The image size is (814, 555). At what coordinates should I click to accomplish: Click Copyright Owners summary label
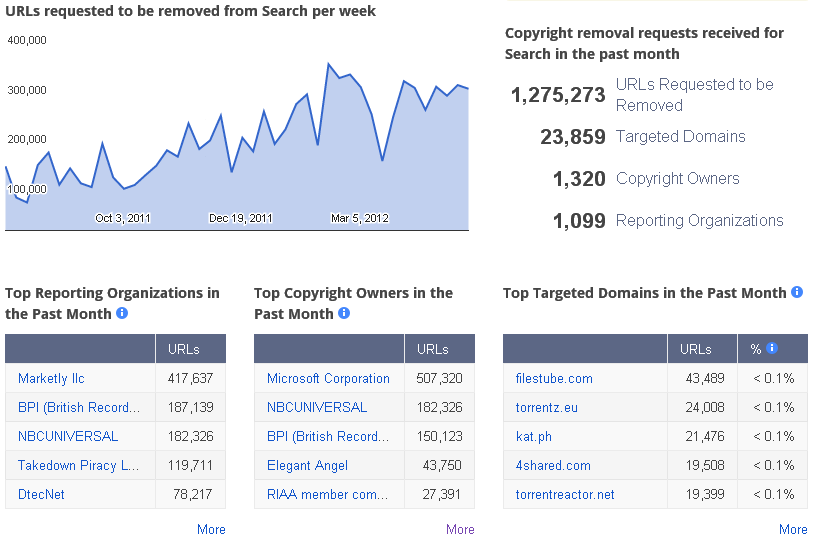677,179
